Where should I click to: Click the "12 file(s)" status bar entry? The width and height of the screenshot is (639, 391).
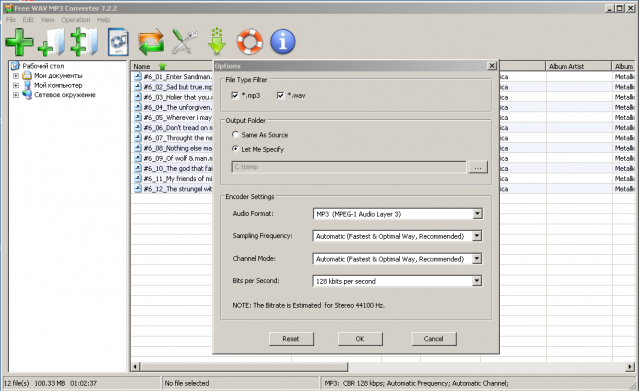coord(16,383)
